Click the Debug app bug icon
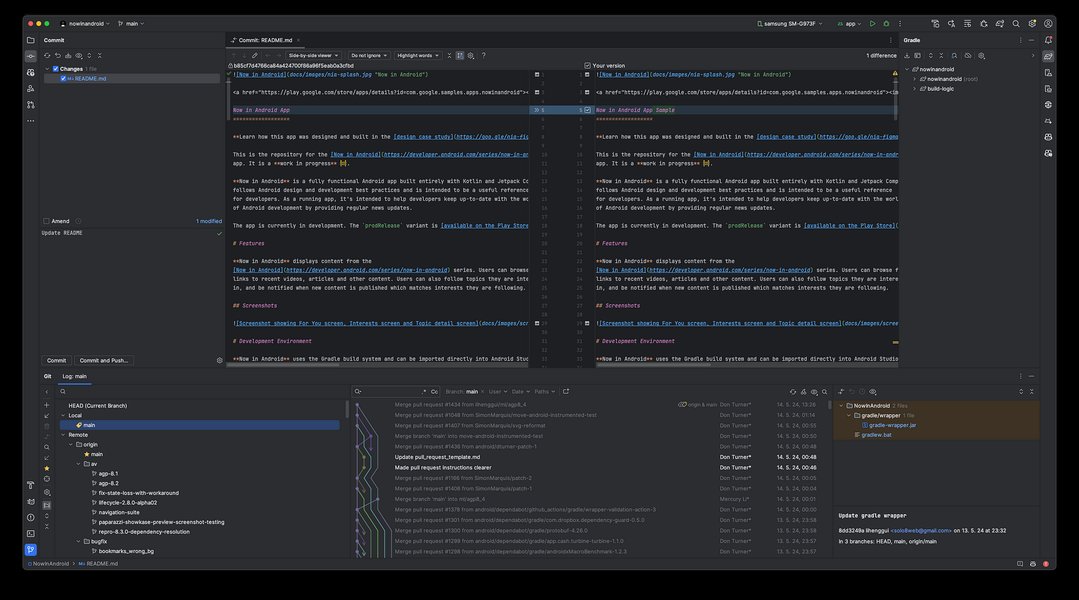This screenshot has height=600, width=1079. pyautogui.click(x=886, y=23)
